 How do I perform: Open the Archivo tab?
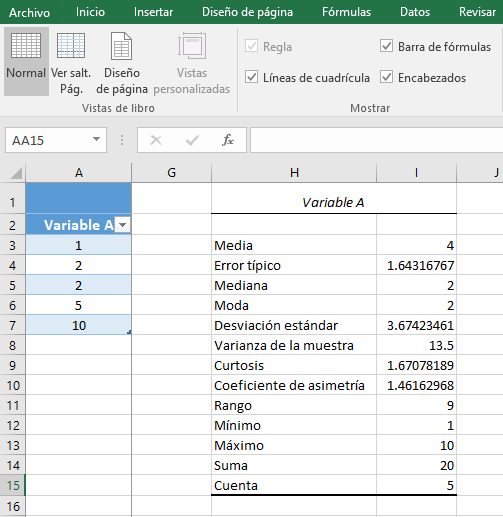click(x=29, y=12)
